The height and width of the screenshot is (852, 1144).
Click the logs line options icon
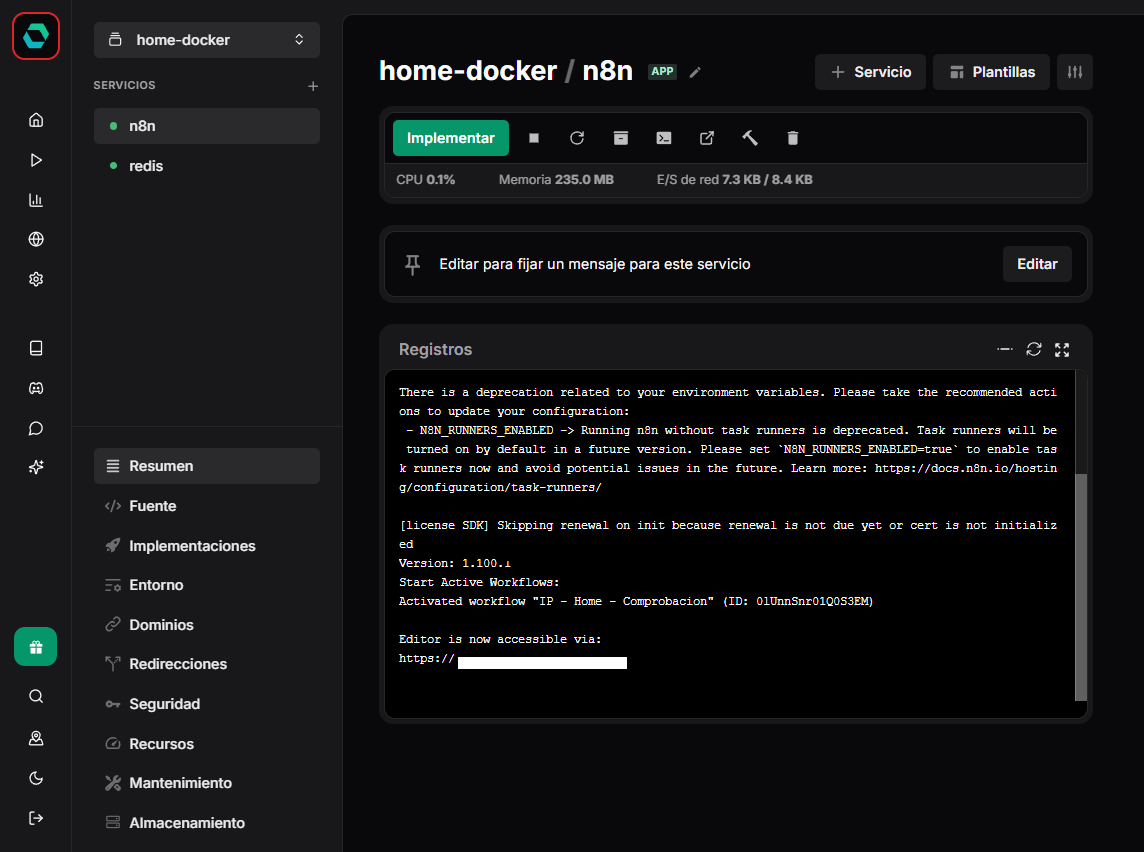[x=1005, y=349]
